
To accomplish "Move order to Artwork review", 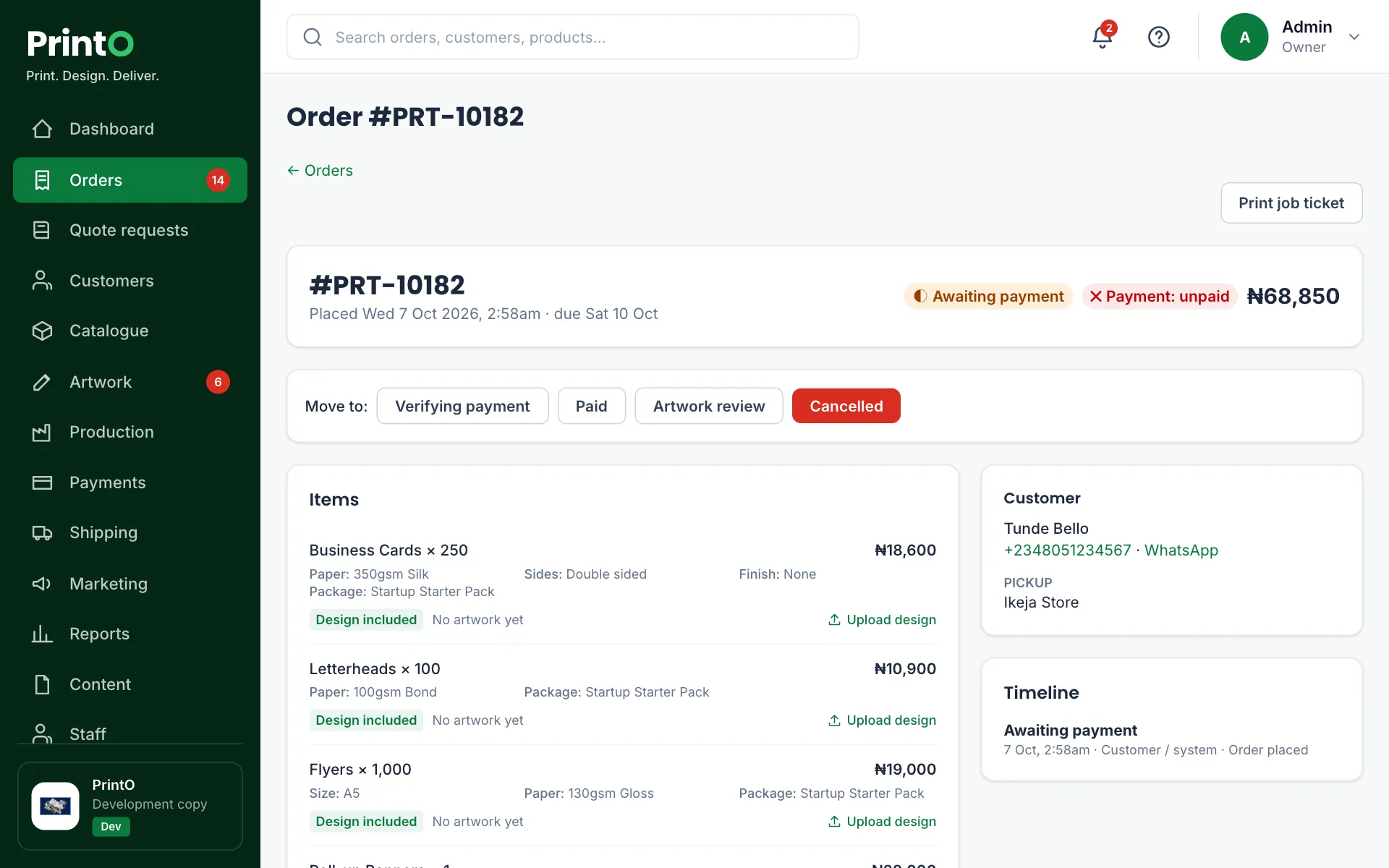I will coord(709,406).
